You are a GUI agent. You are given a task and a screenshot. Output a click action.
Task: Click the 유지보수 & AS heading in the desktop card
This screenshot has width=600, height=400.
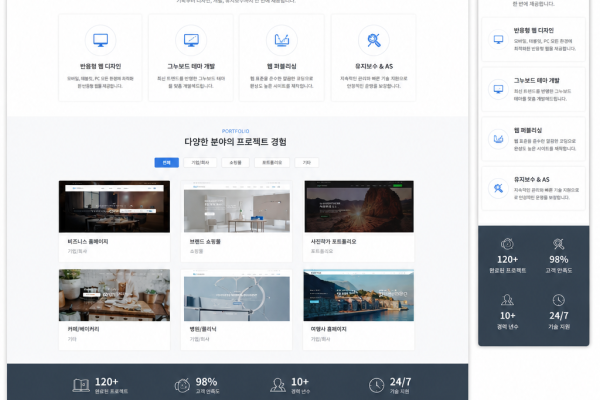(x=374, y=66)
